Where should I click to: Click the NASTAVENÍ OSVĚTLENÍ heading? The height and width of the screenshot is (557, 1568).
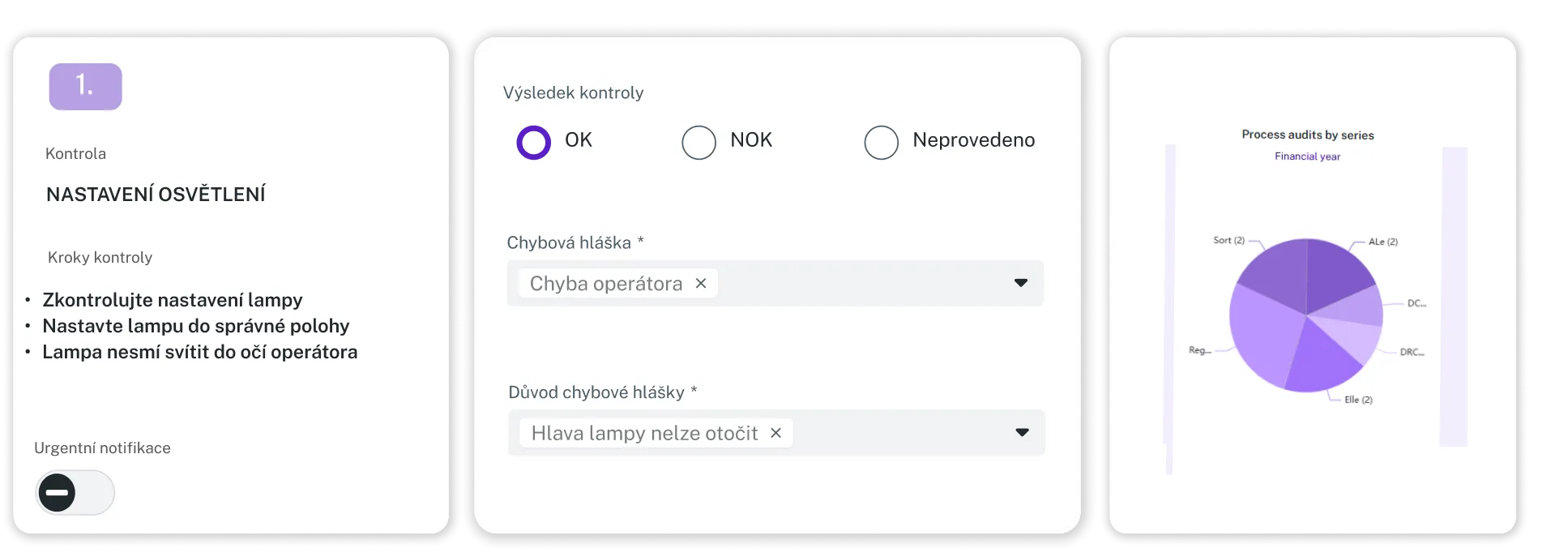[156, 195]
